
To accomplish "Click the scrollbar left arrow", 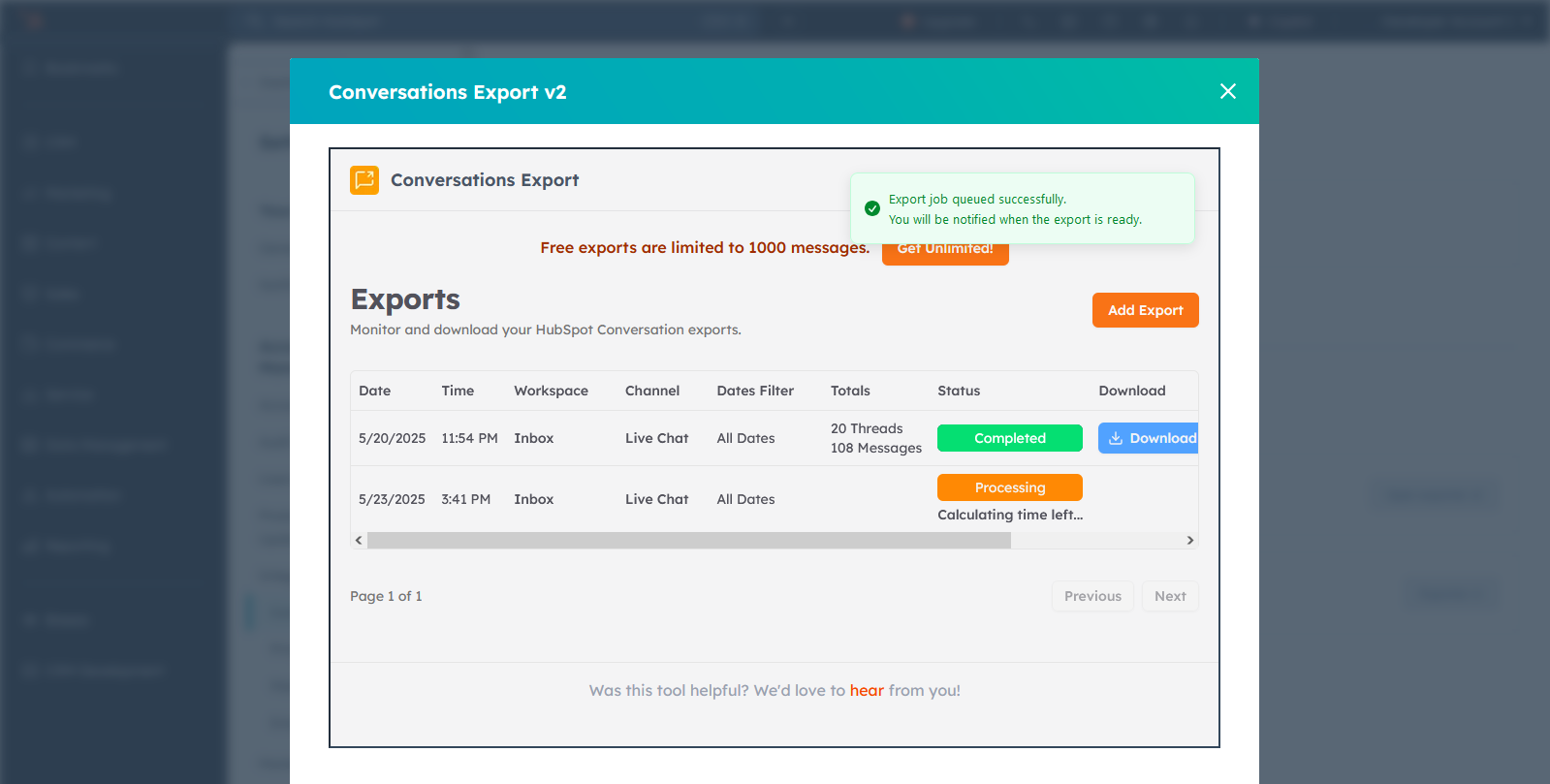I will 359,541.
